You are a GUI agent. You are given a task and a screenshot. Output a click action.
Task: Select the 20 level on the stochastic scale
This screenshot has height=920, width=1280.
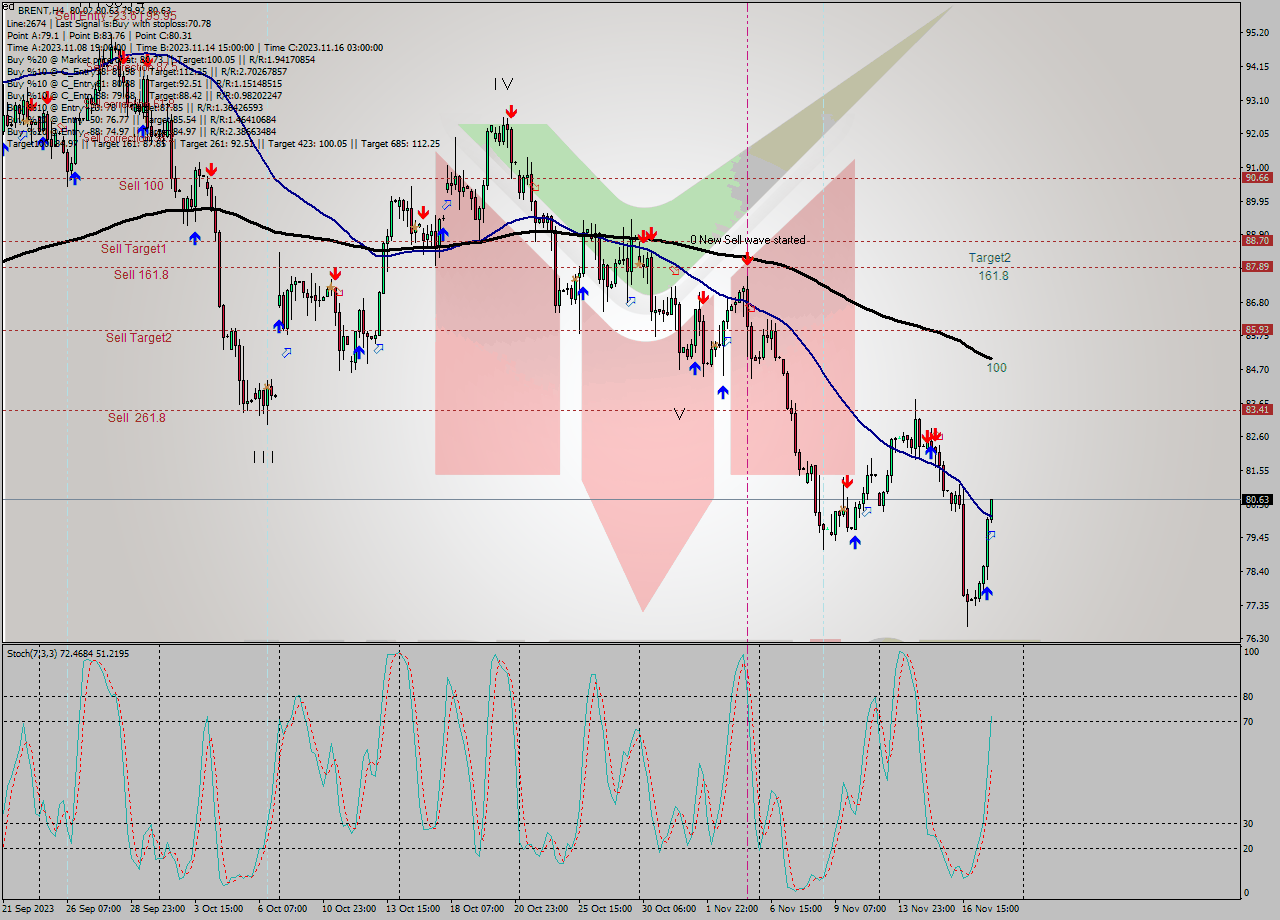click(x=1247, y=848)
